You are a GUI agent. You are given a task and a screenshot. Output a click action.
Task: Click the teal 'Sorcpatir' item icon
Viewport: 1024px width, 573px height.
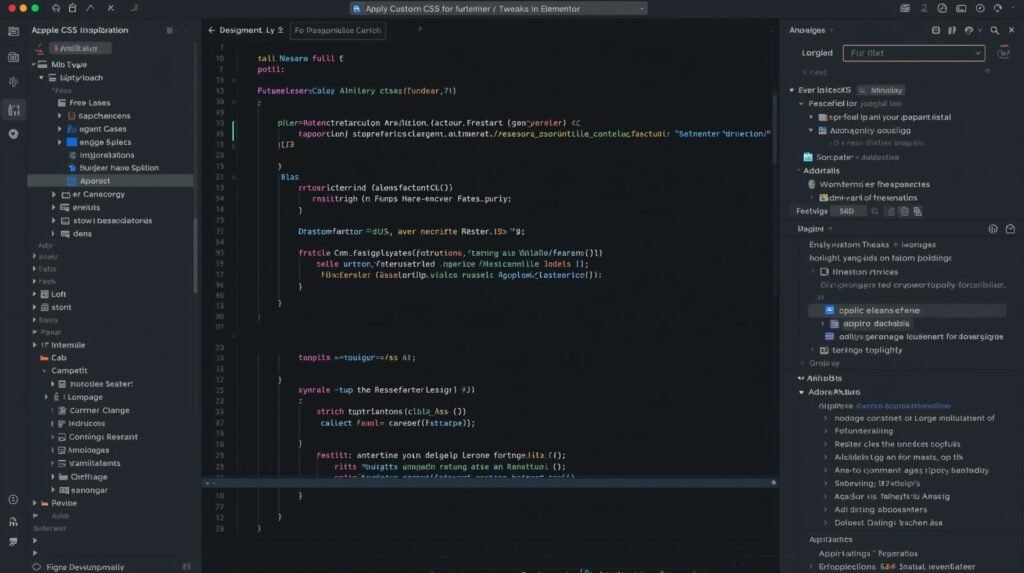(808, 157)
